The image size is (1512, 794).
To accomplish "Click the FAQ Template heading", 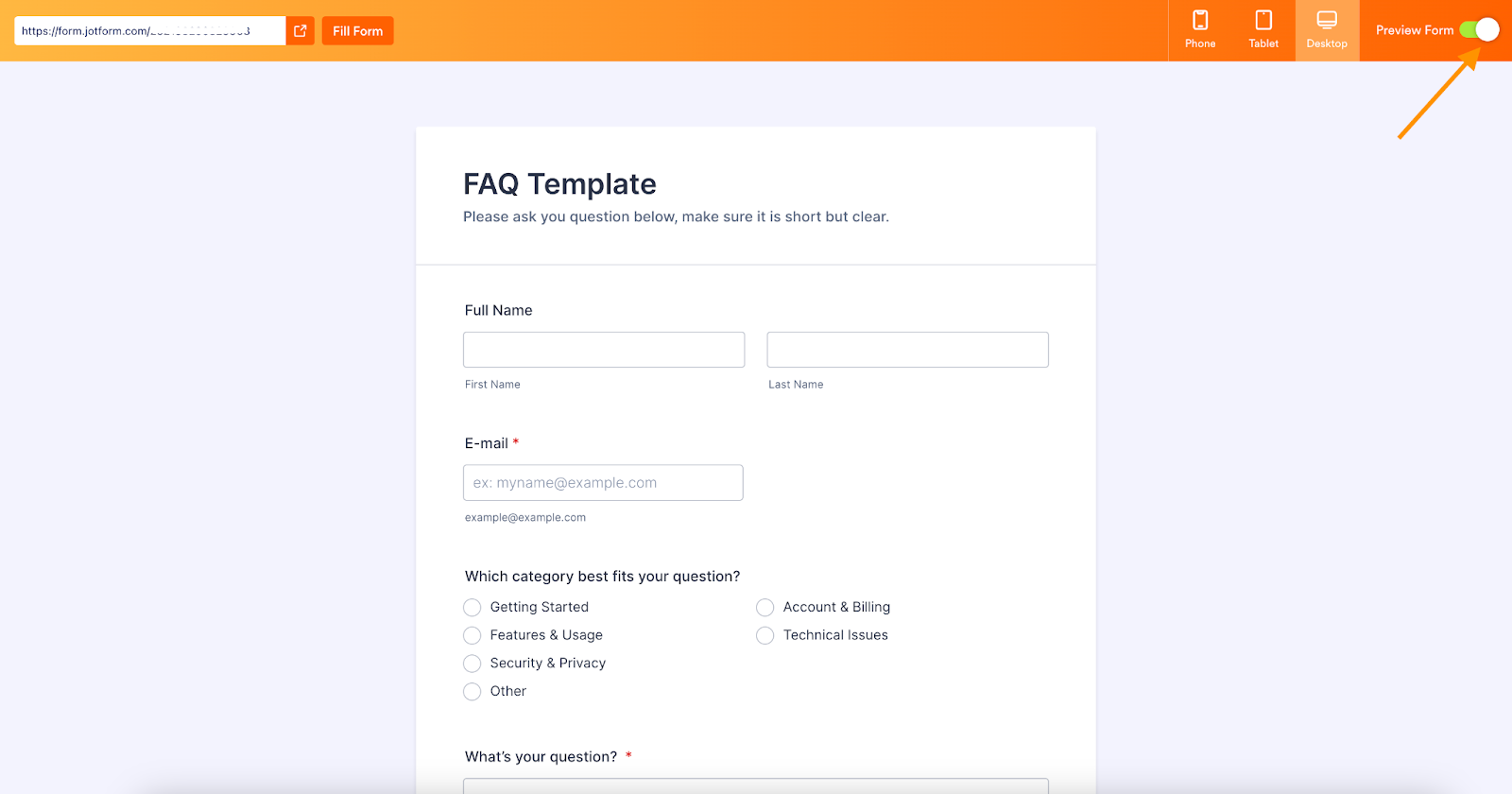I will tap(559, 184).
